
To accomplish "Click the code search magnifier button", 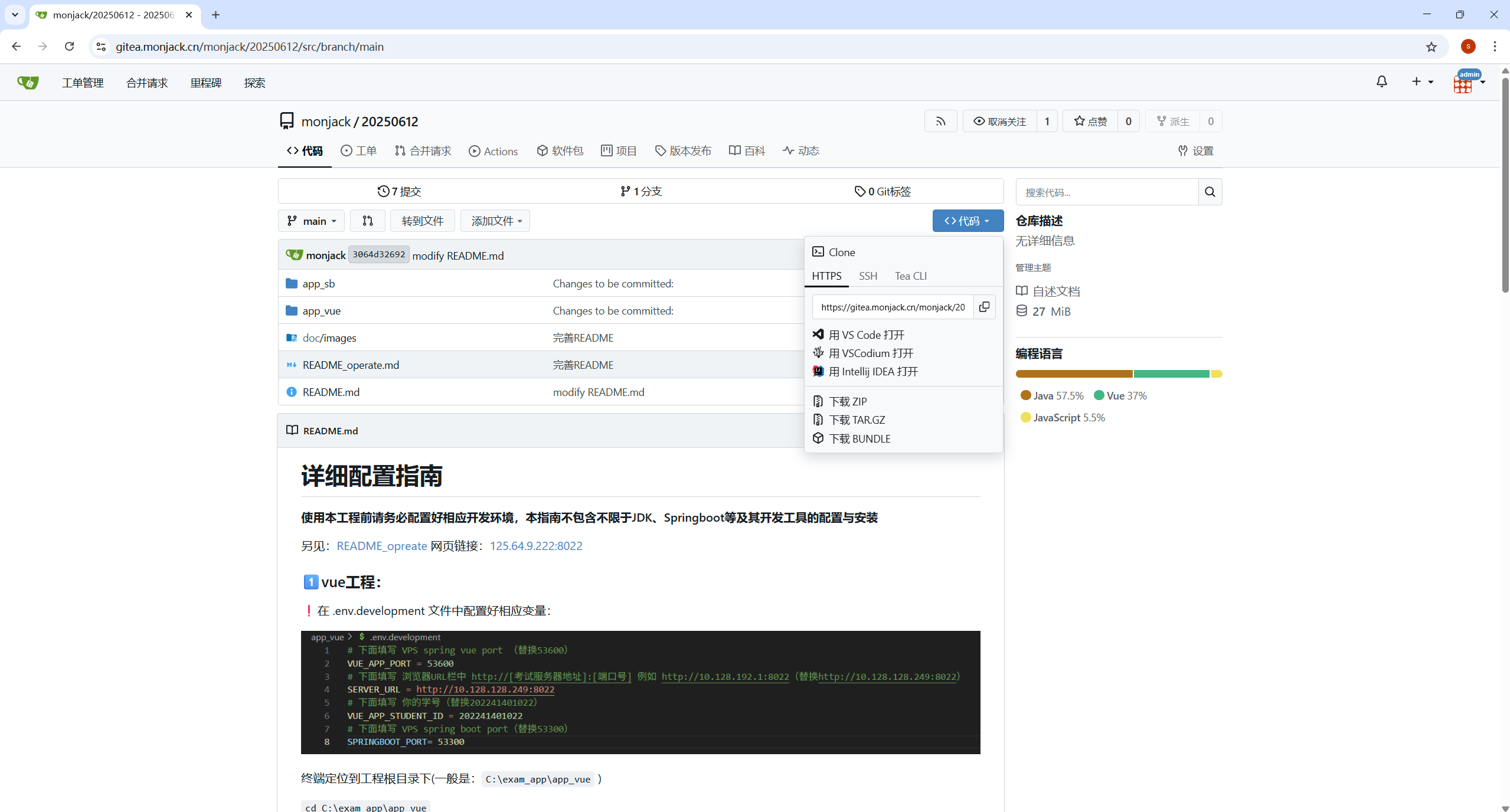I will [1210, 192].
